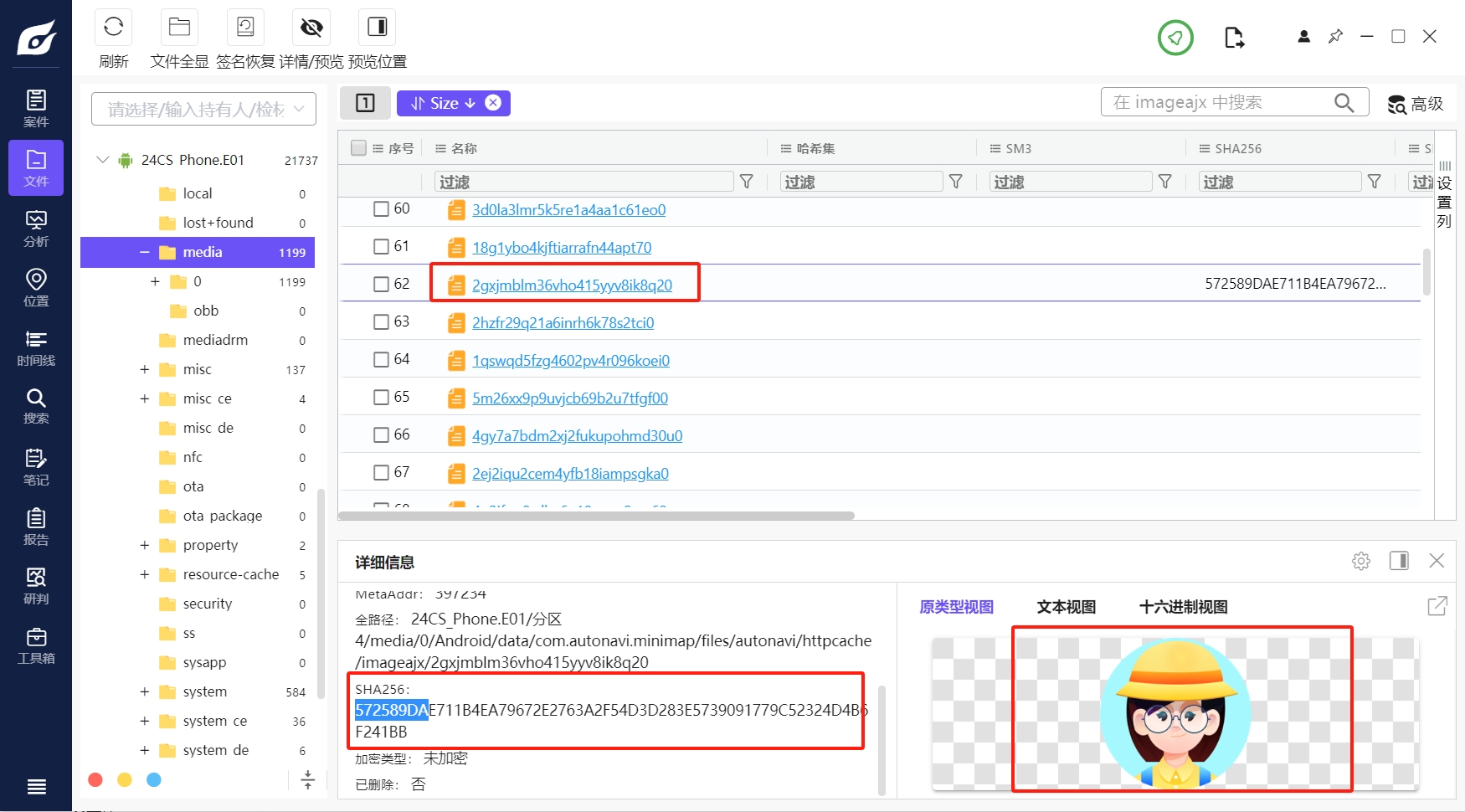Click filter funnel for 哈希集 column
1465x812 pixels.
click(956, 182)
